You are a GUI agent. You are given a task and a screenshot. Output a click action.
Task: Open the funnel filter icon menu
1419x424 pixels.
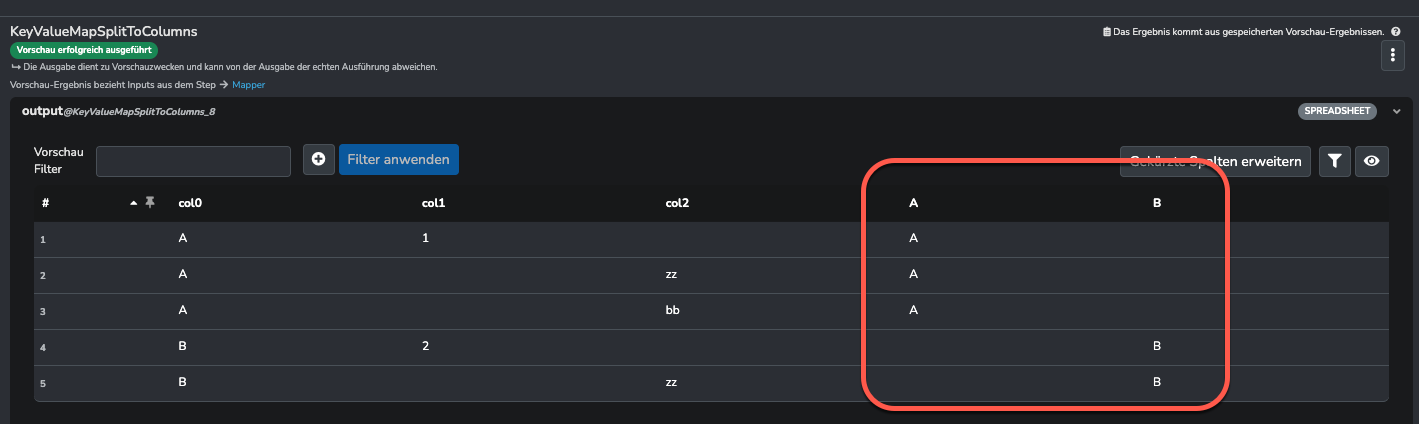1335,161
